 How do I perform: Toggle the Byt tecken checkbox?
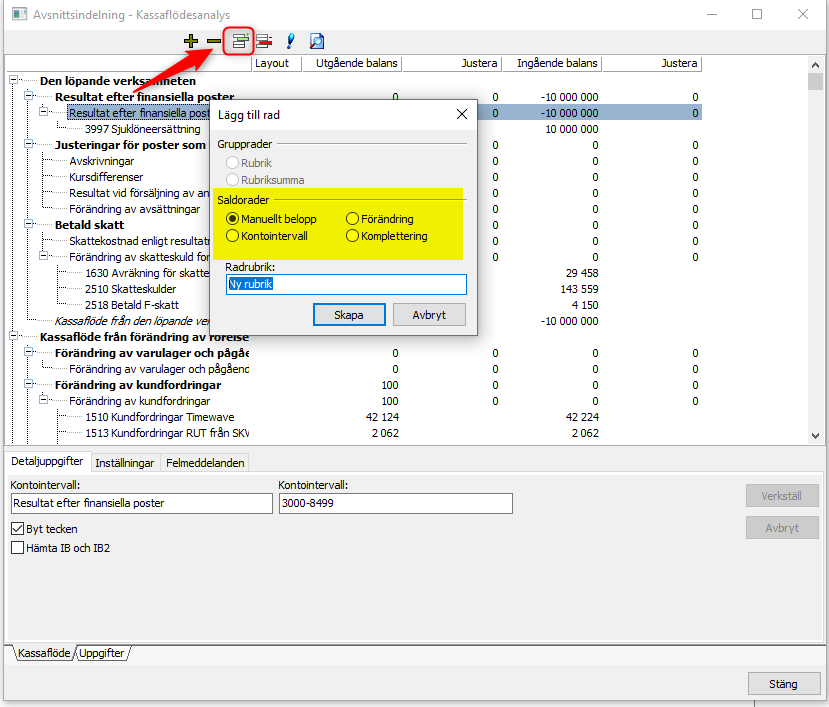tap(17, 529)
